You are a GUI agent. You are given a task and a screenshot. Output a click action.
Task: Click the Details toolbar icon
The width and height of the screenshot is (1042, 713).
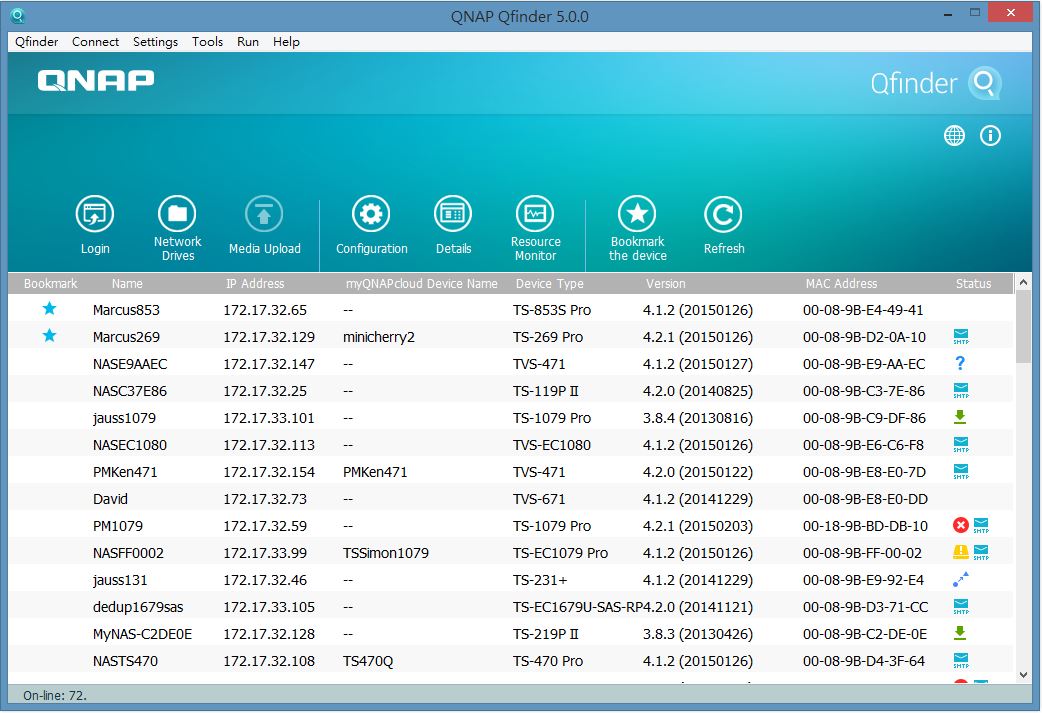coord(453,214)
